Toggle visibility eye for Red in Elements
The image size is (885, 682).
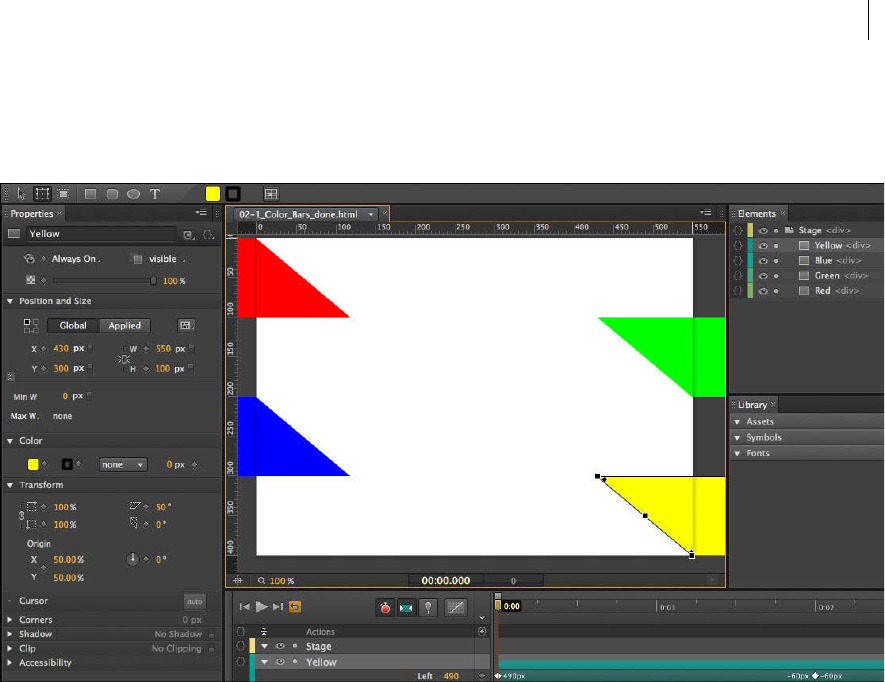763,291
